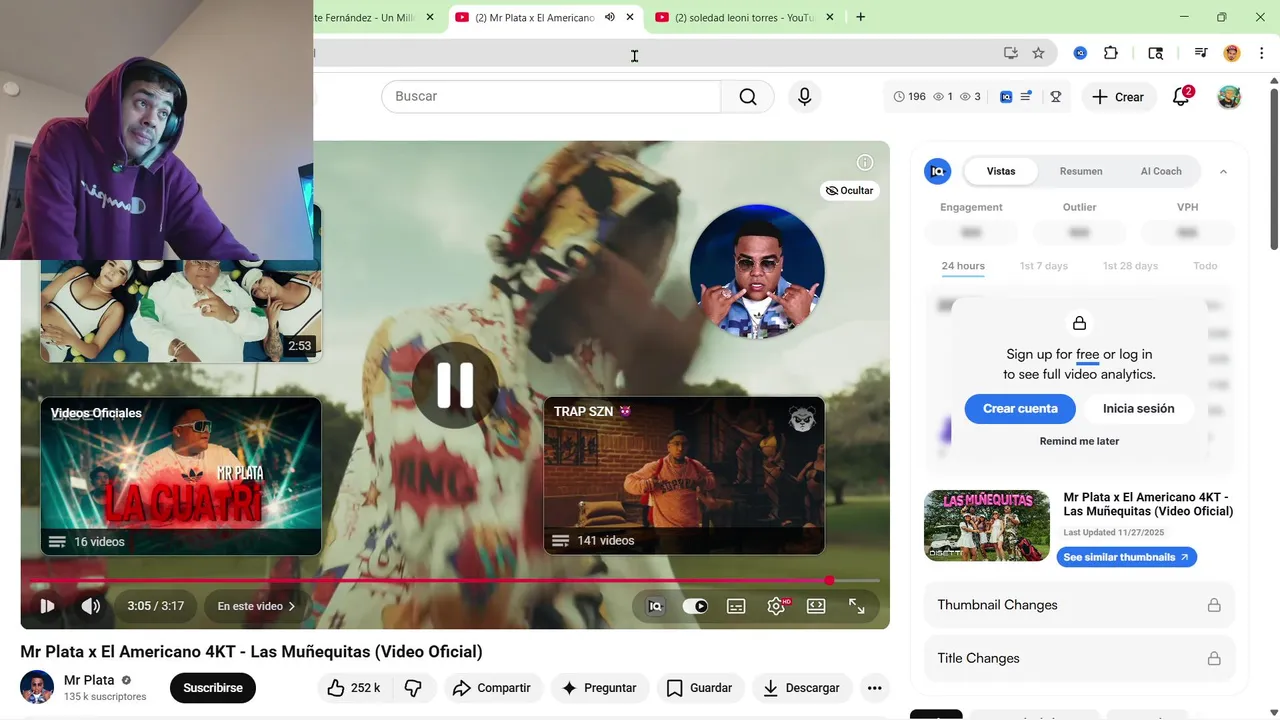The height and width of the screenshot is (720, 1280).
Task: Open more actions three-dot menu
Action: click(x=875, y=688)
